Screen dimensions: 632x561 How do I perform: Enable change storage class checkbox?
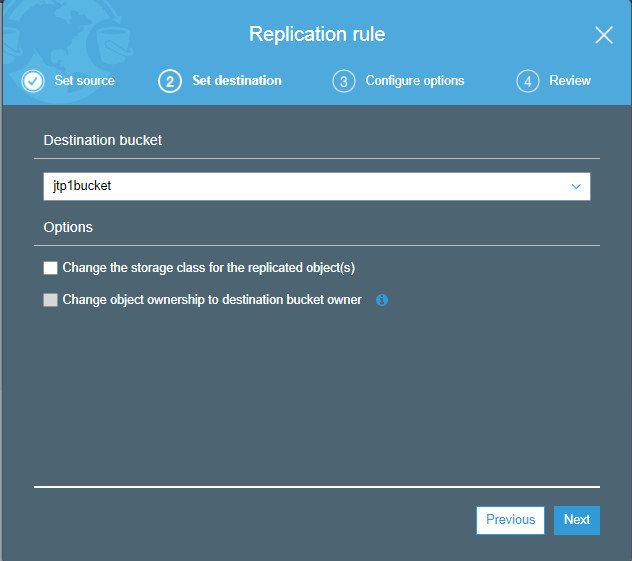[x=50, y=268]
